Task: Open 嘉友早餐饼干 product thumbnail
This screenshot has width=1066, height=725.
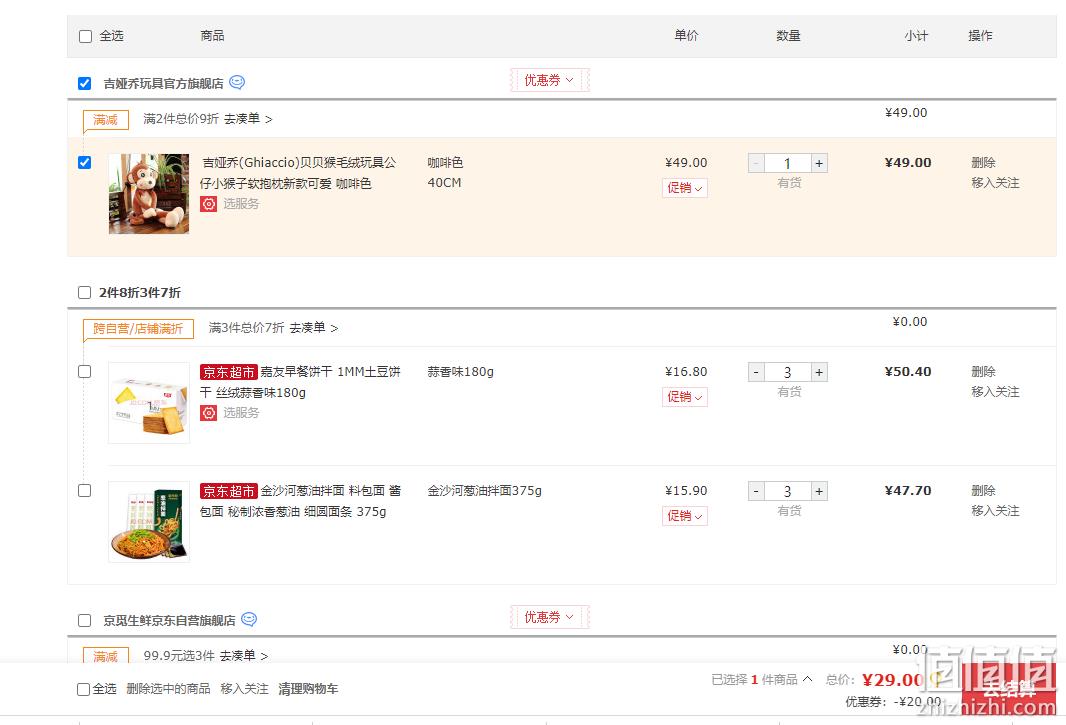Action: click(149, 403)
